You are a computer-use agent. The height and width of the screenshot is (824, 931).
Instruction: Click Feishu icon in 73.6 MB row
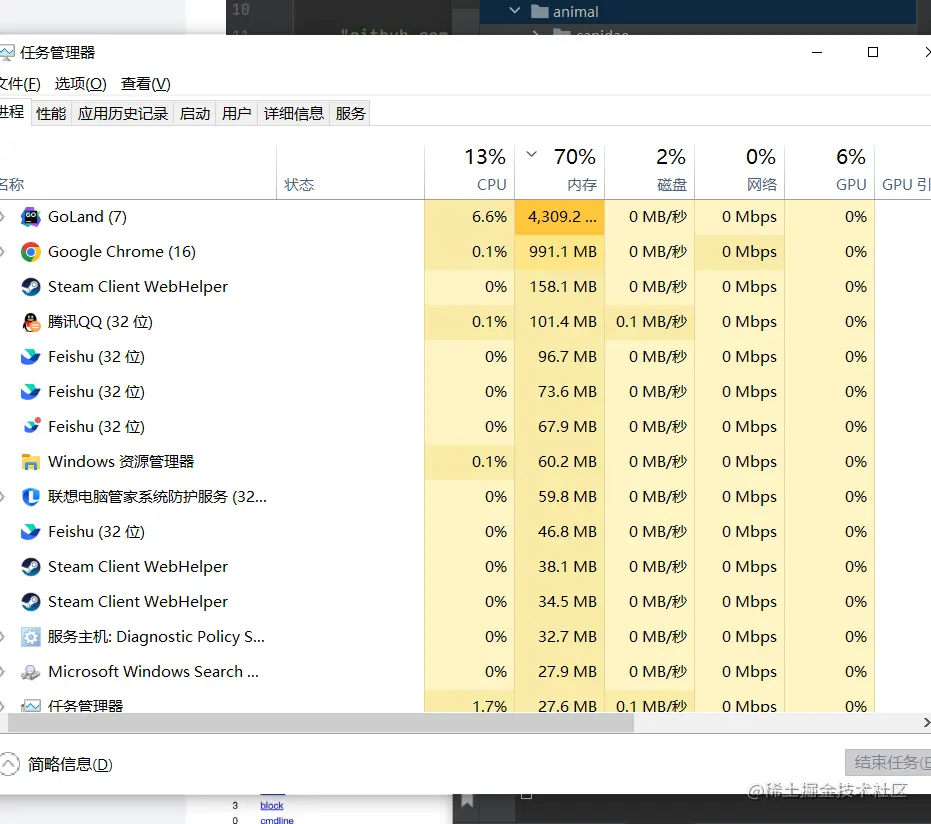(30, 392)
